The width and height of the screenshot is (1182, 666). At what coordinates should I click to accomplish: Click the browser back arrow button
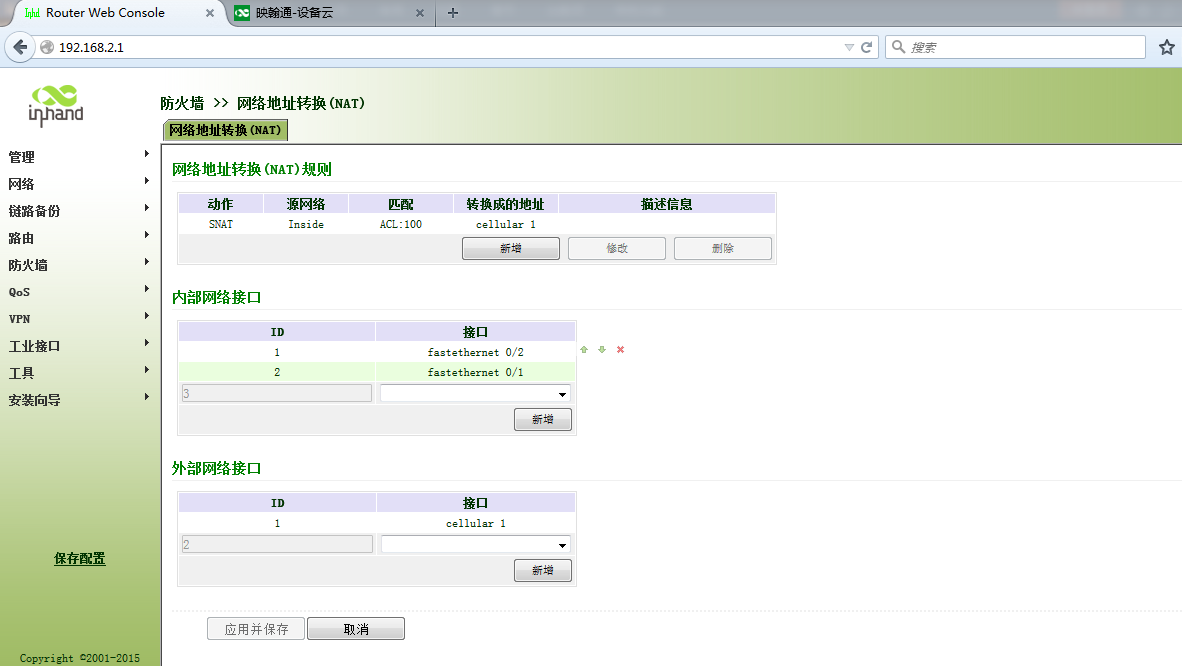pyautogui.click(x=20, y=47)
